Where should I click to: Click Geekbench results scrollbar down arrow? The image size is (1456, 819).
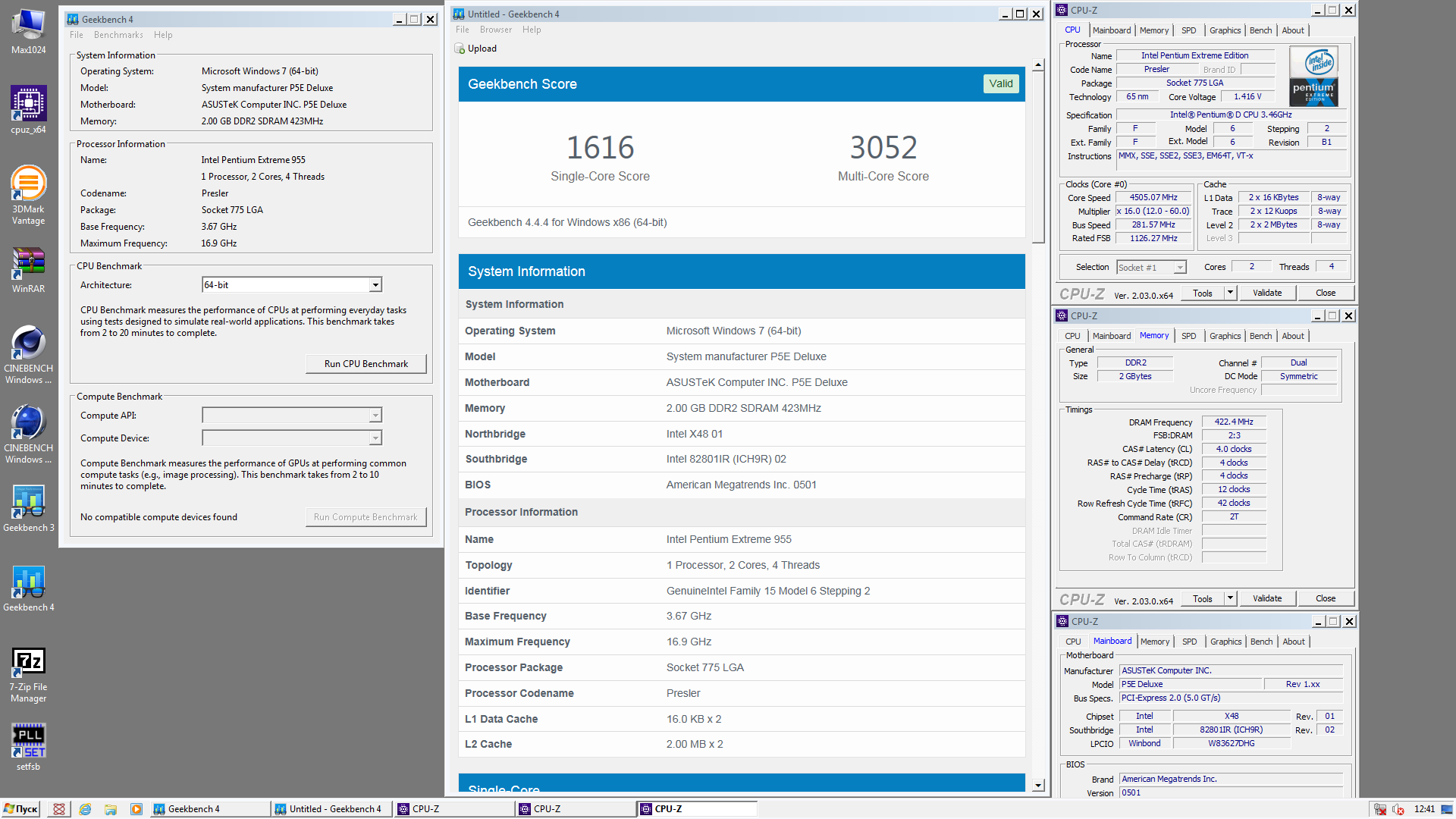tap(1038, 786)
